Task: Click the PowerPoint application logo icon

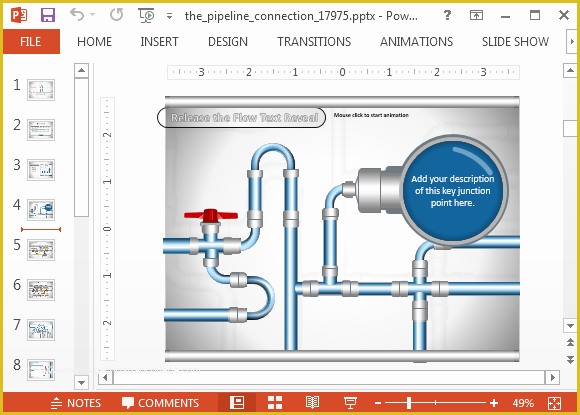Action: (x=18, y=15)
